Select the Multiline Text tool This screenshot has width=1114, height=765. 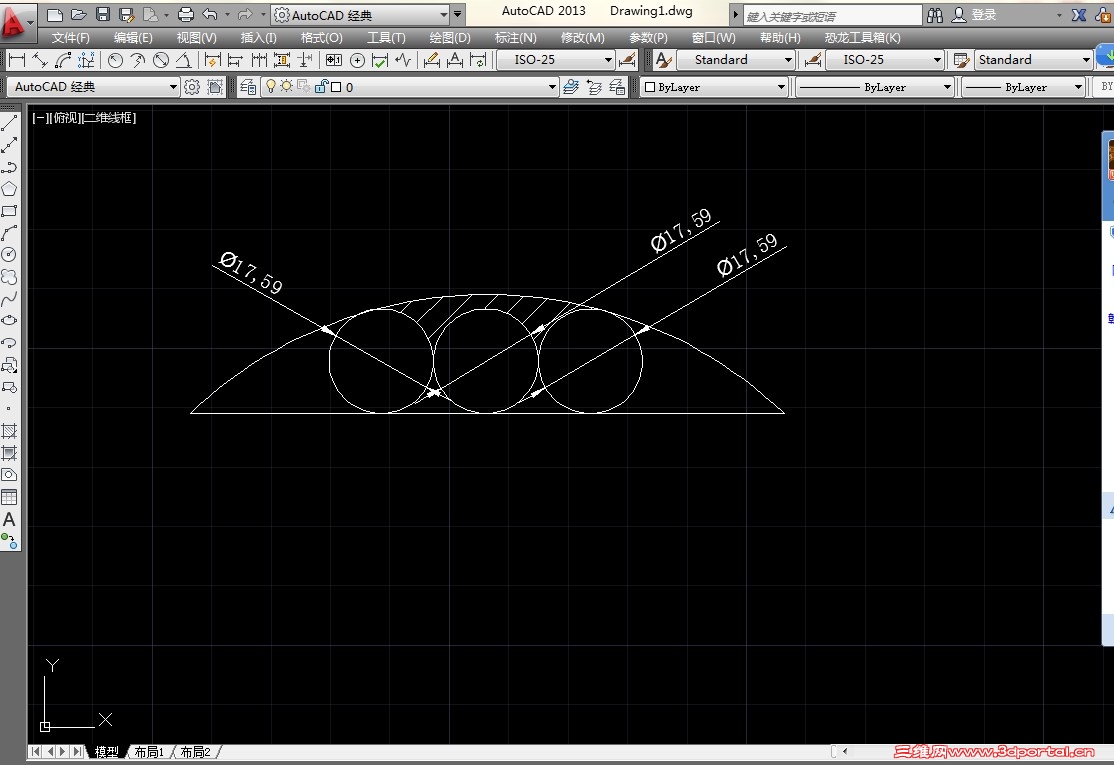tap(9, 519)
